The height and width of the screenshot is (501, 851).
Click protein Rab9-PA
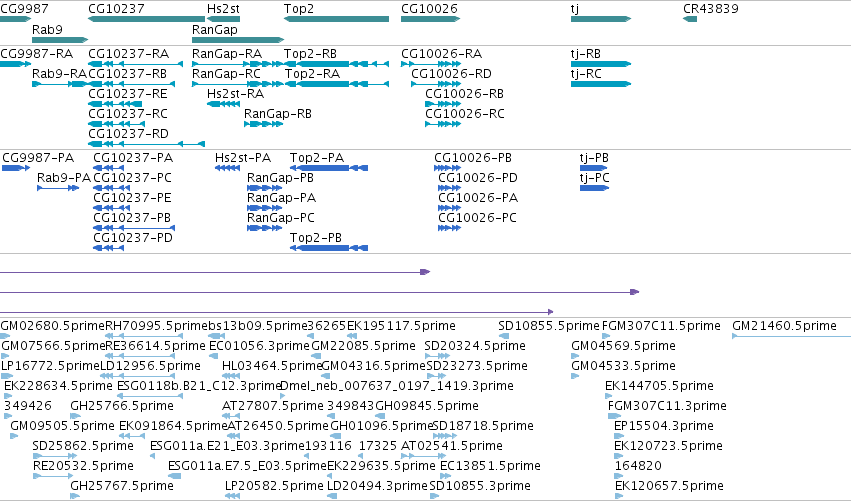tap(58, 188)
